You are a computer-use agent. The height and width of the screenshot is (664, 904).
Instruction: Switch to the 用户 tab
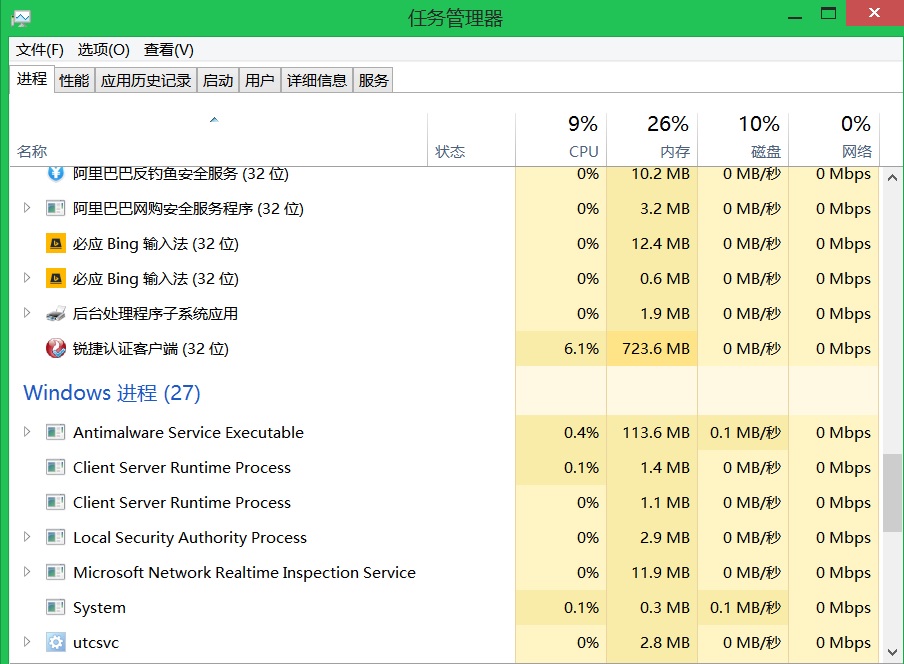(259, 81)
